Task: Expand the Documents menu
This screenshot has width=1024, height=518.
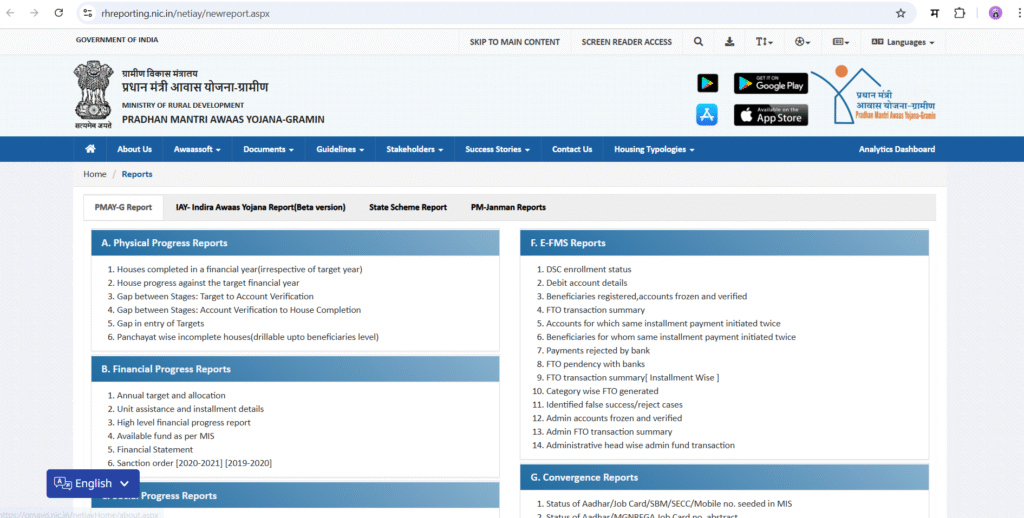Action: point(268,149)
